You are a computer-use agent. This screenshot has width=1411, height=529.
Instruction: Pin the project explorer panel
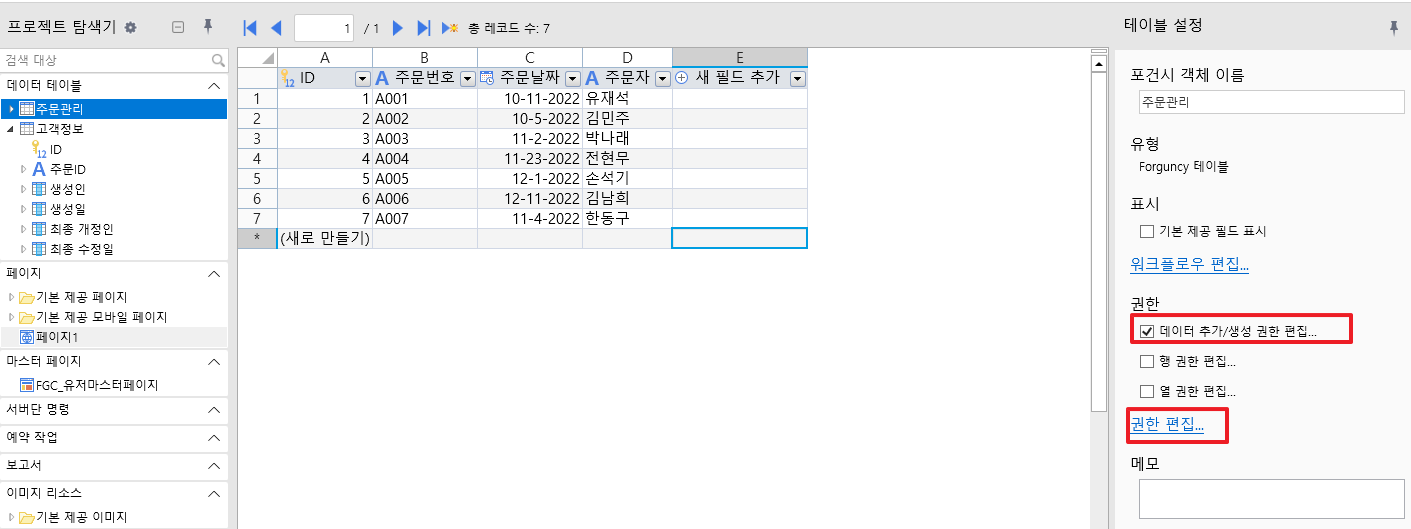coord(208,28)
